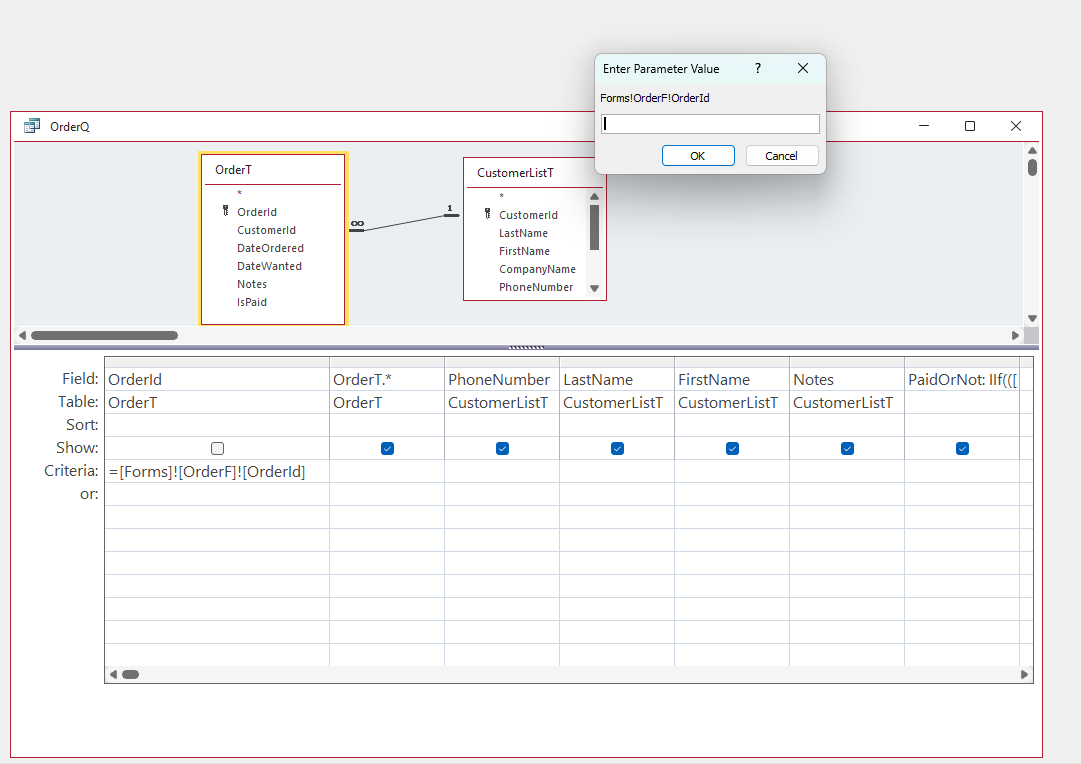Image resolution: width=1081 pixels, height=764 pixels.
Task: Select the CompanyName field in CustomerListT list
Action: 537,269
